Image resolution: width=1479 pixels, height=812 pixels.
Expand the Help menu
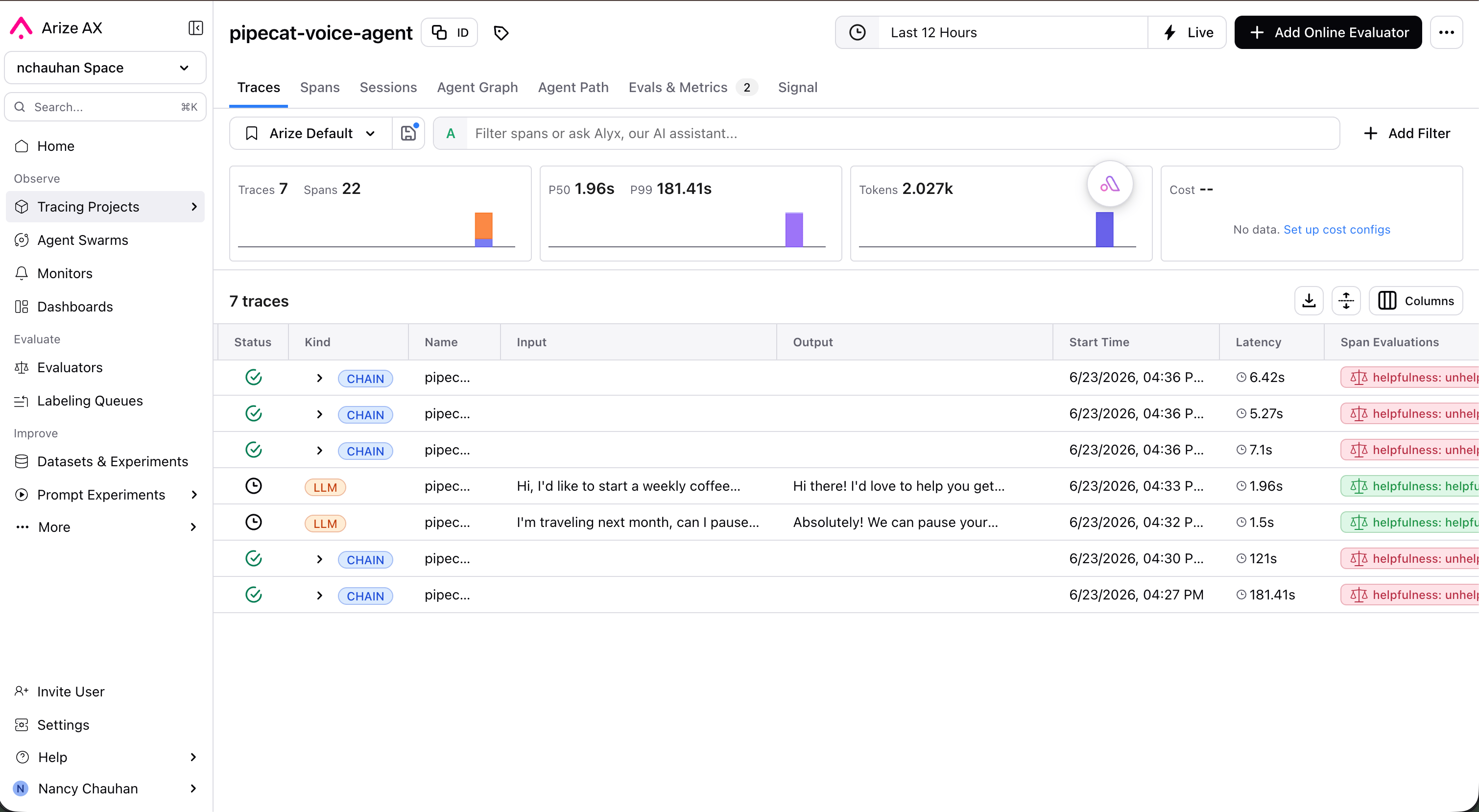[x=105, y=757]
